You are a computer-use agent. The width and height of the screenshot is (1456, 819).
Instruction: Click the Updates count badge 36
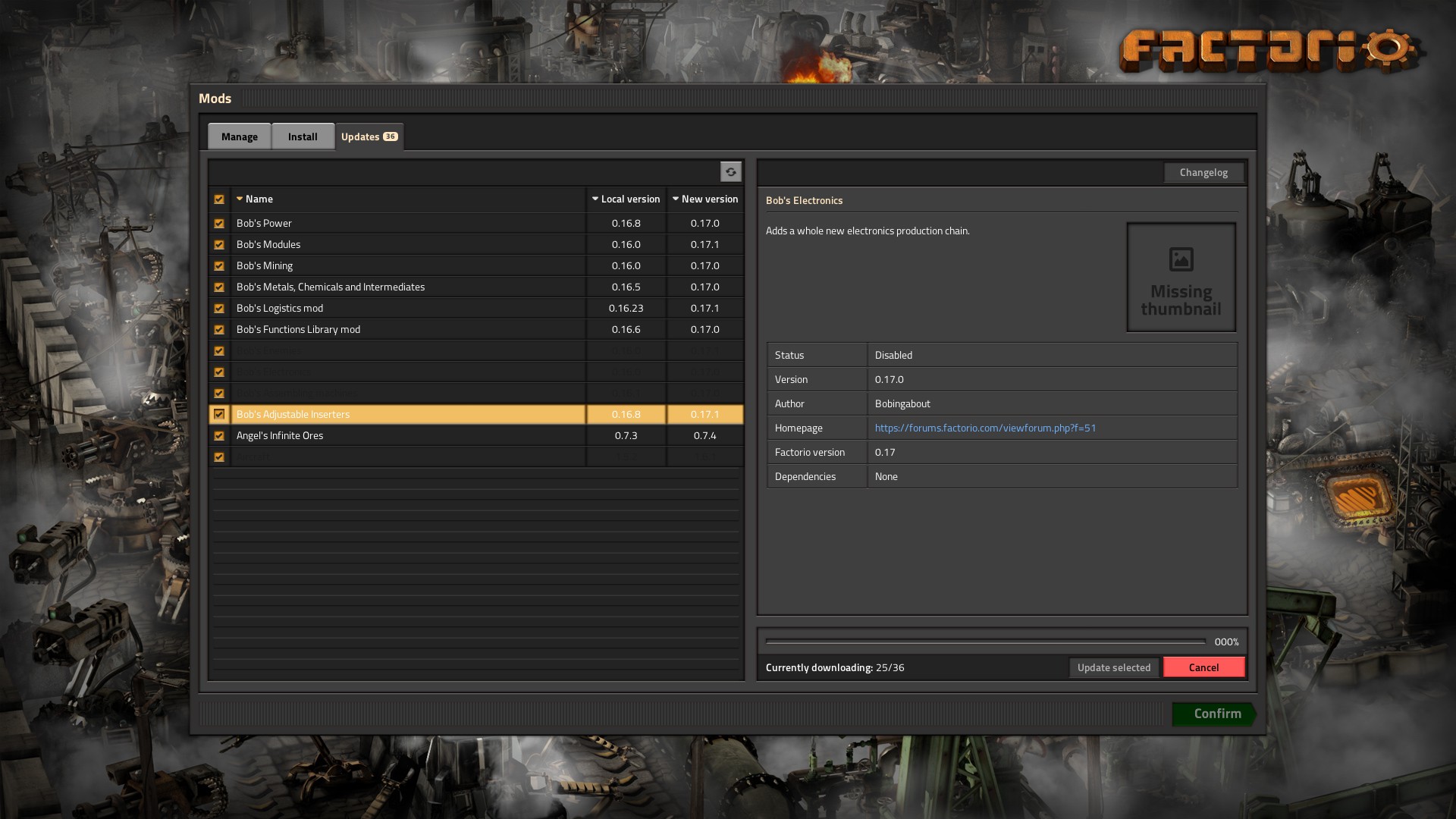pos(390,136)
